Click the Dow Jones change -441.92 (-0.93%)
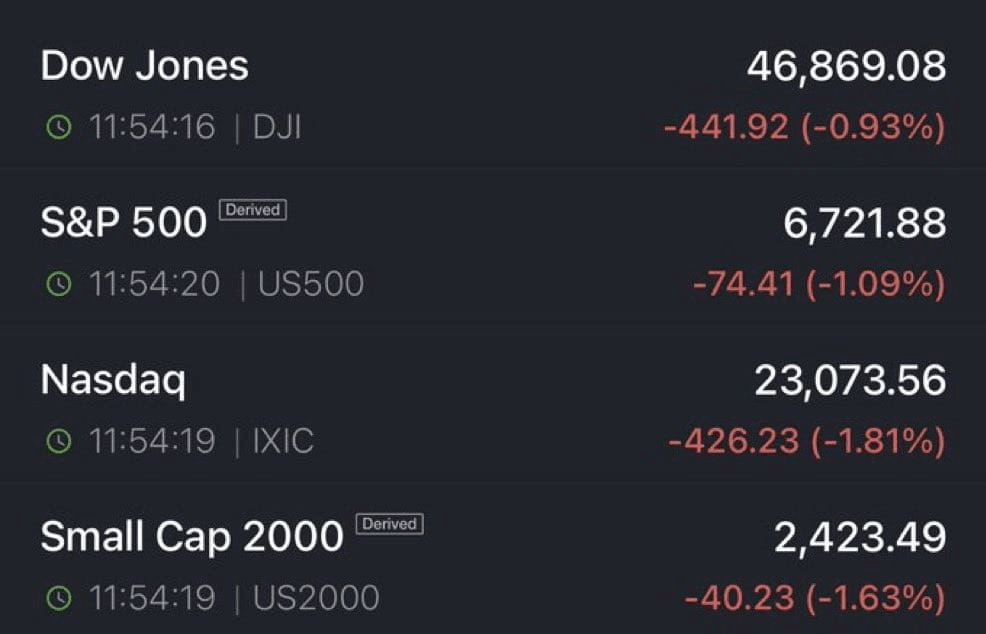Screen dimensions: 986x634 (x=804, y=128)
